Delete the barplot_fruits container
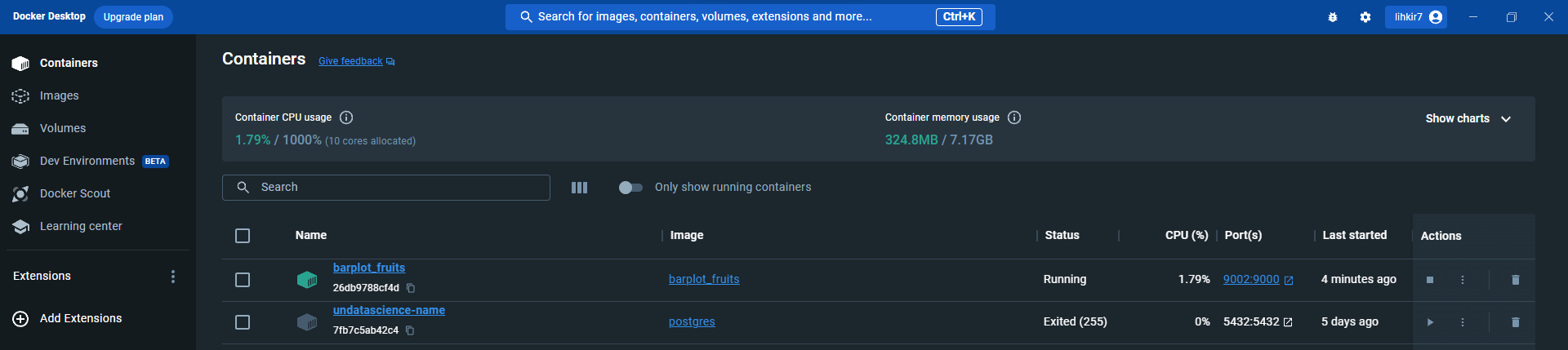This screenshot has width=1568, height=350. (x=1516, y=280)
